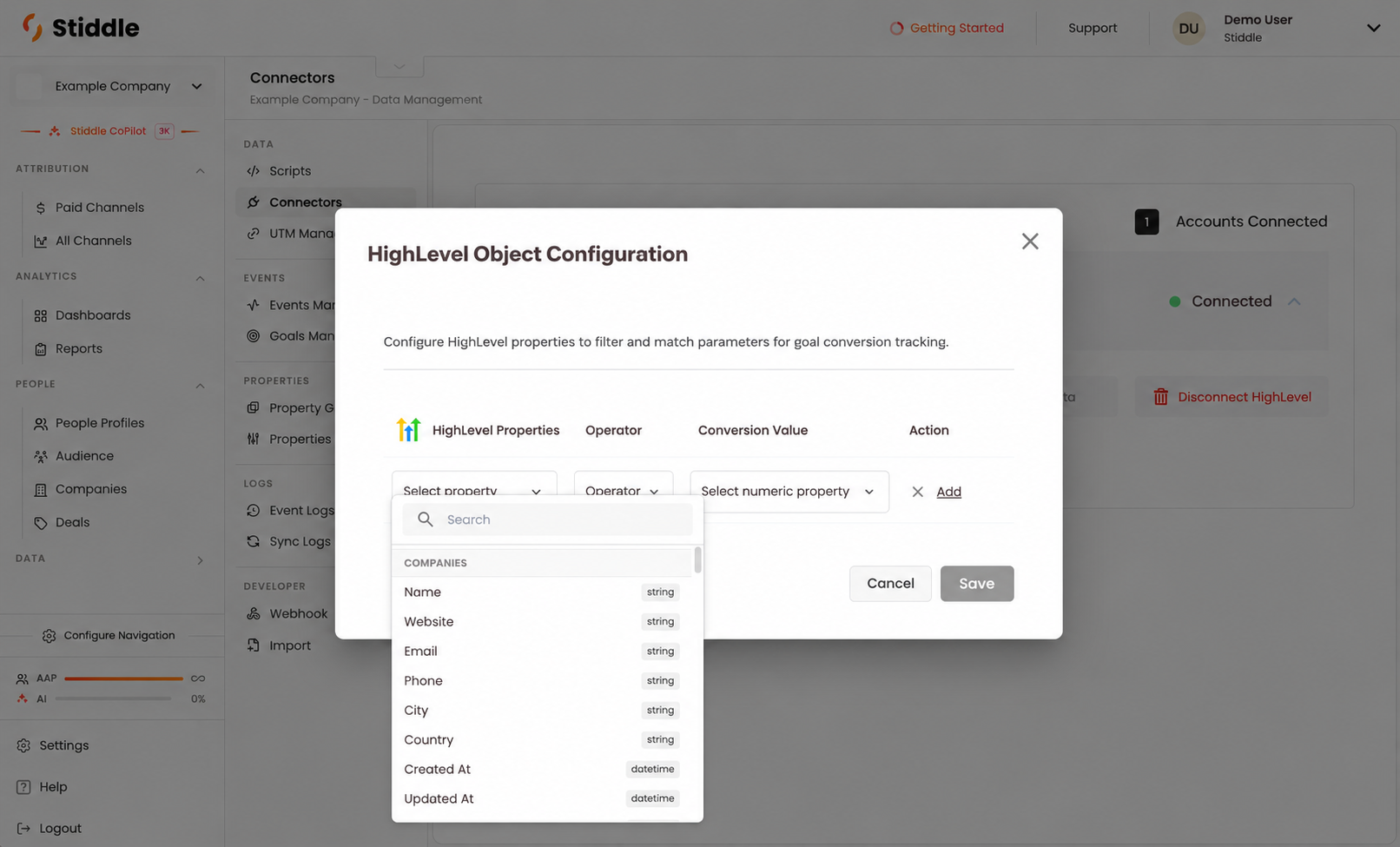
Task: Click the Settings gear icon
Action: tap(23, 745)
